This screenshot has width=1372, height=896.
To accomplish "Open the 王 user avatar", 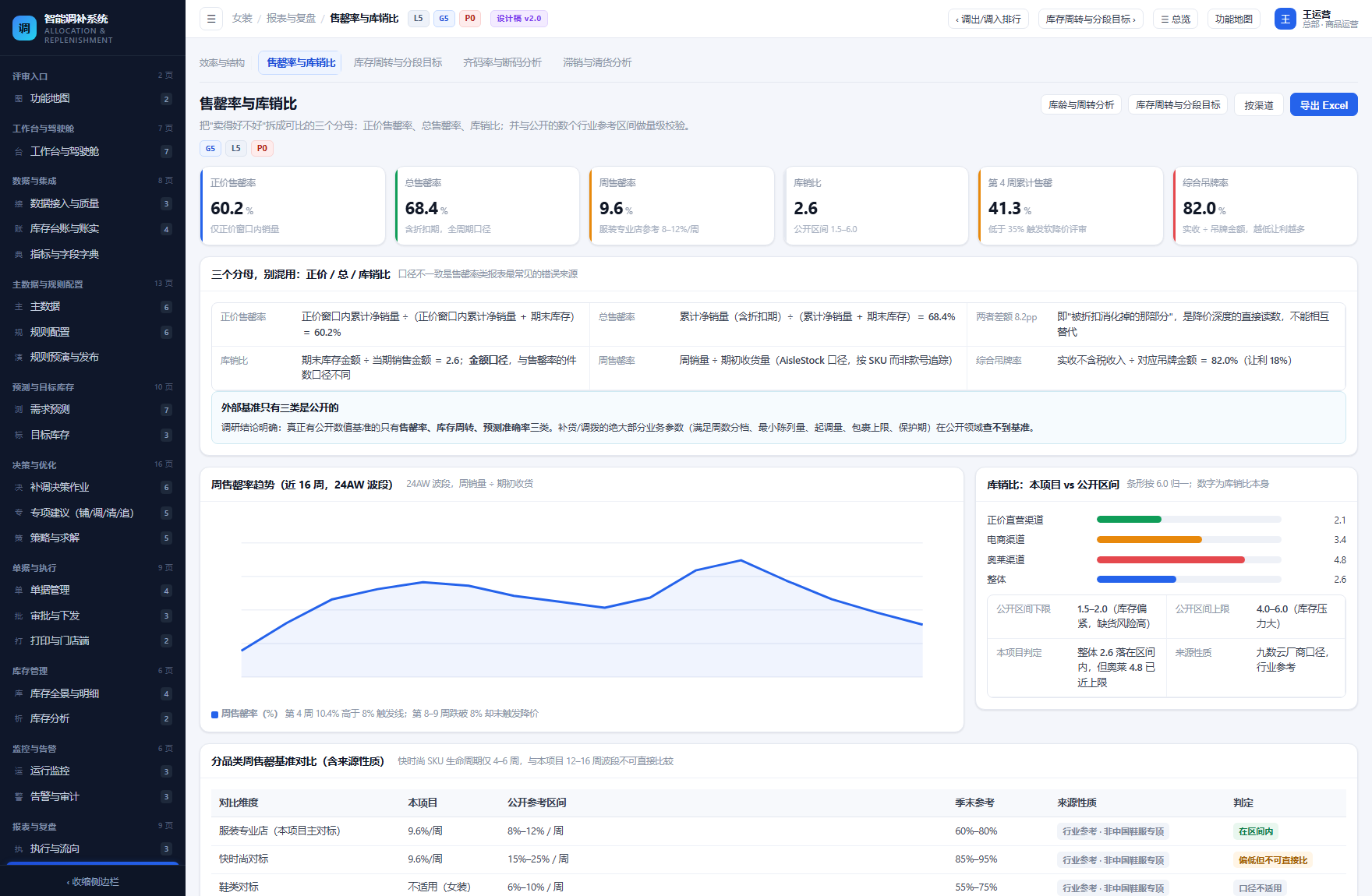I will coord(1285,19).
